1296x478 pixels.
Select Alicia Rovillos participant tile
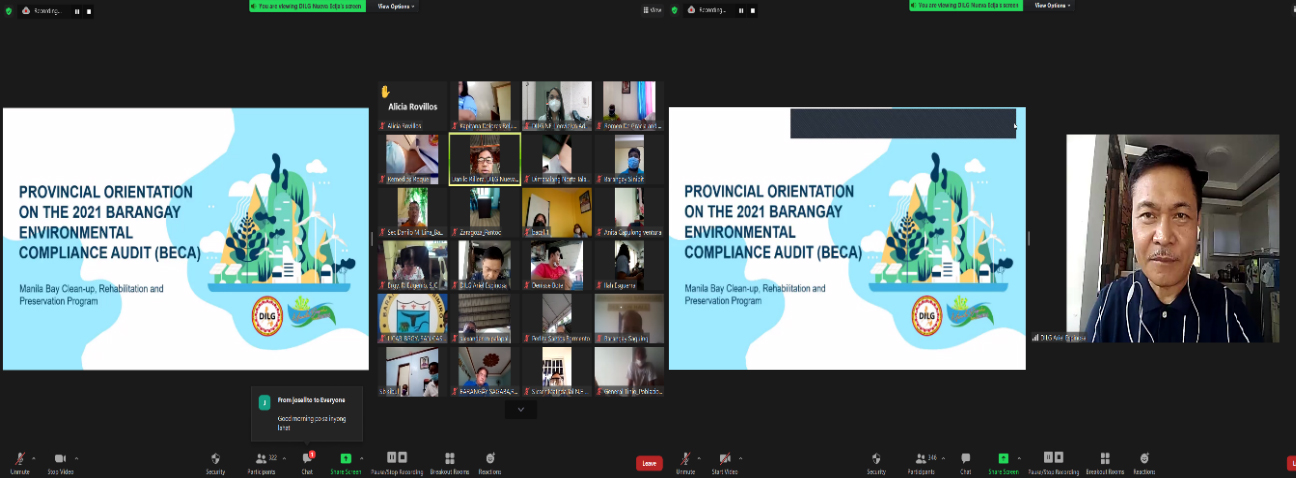[412, 107]
